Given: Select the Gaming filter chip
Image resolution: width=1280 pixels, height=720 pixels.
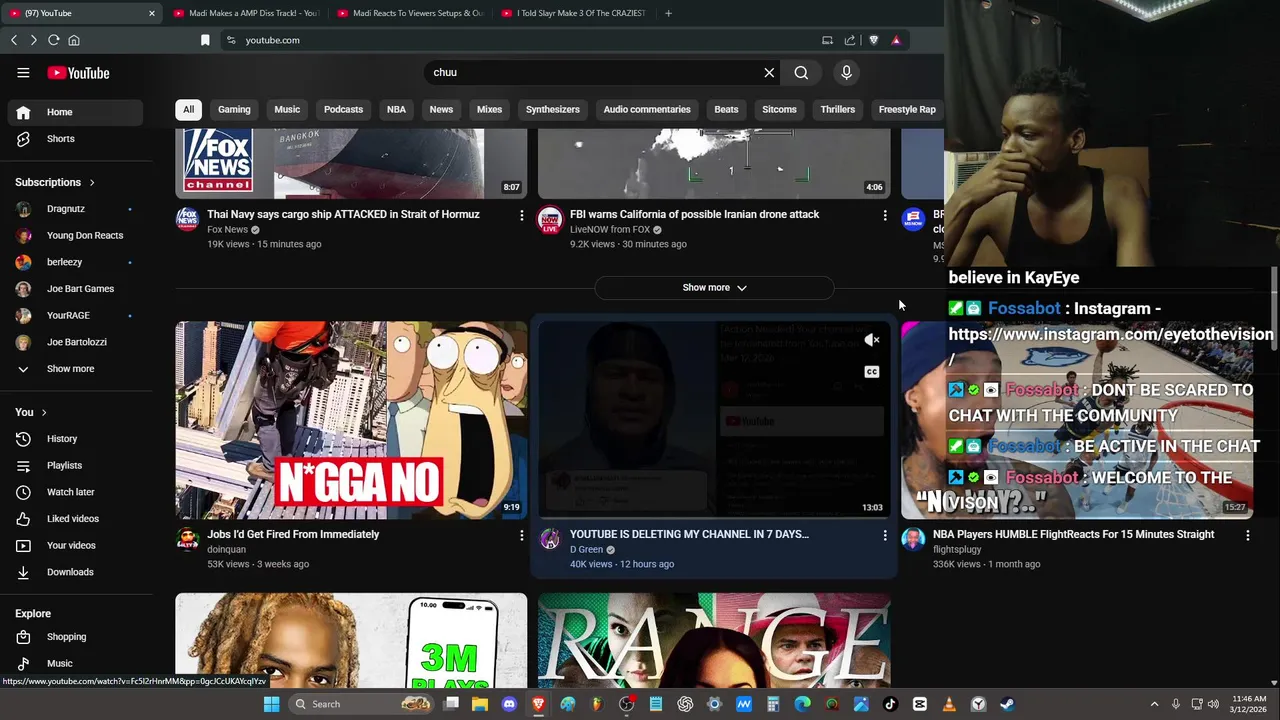Looking at the screenshot, I should click(234, 110).
